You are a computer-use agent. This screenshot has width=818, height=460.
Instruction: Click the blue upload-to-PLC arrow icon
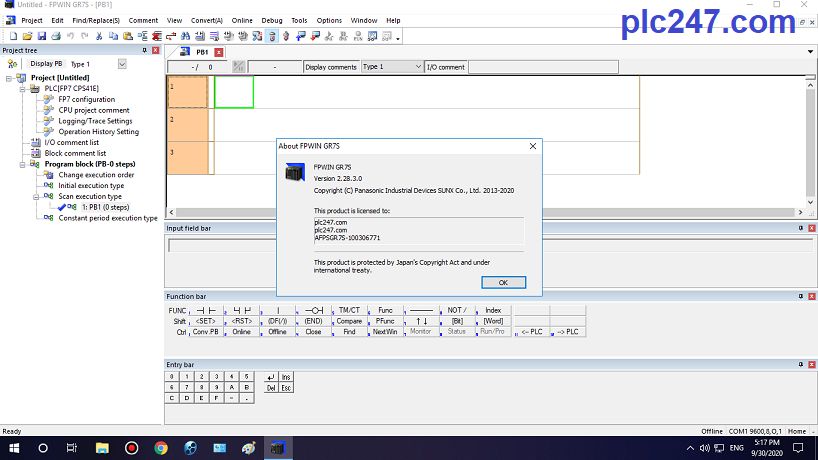point(300,36)
